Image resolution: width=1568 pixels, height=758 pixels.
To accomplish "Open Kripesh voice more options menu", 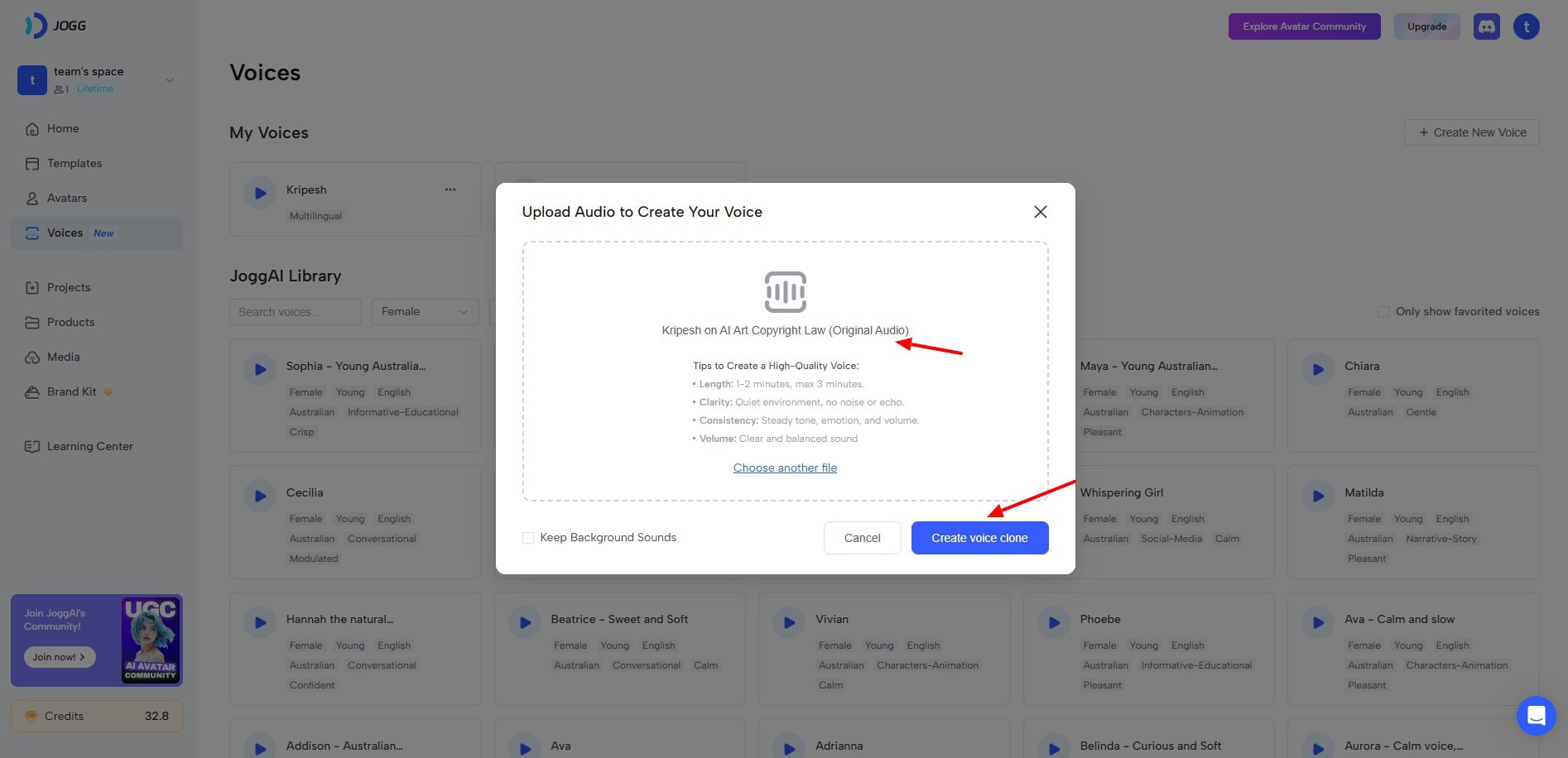I will click(x=450, y=189).
